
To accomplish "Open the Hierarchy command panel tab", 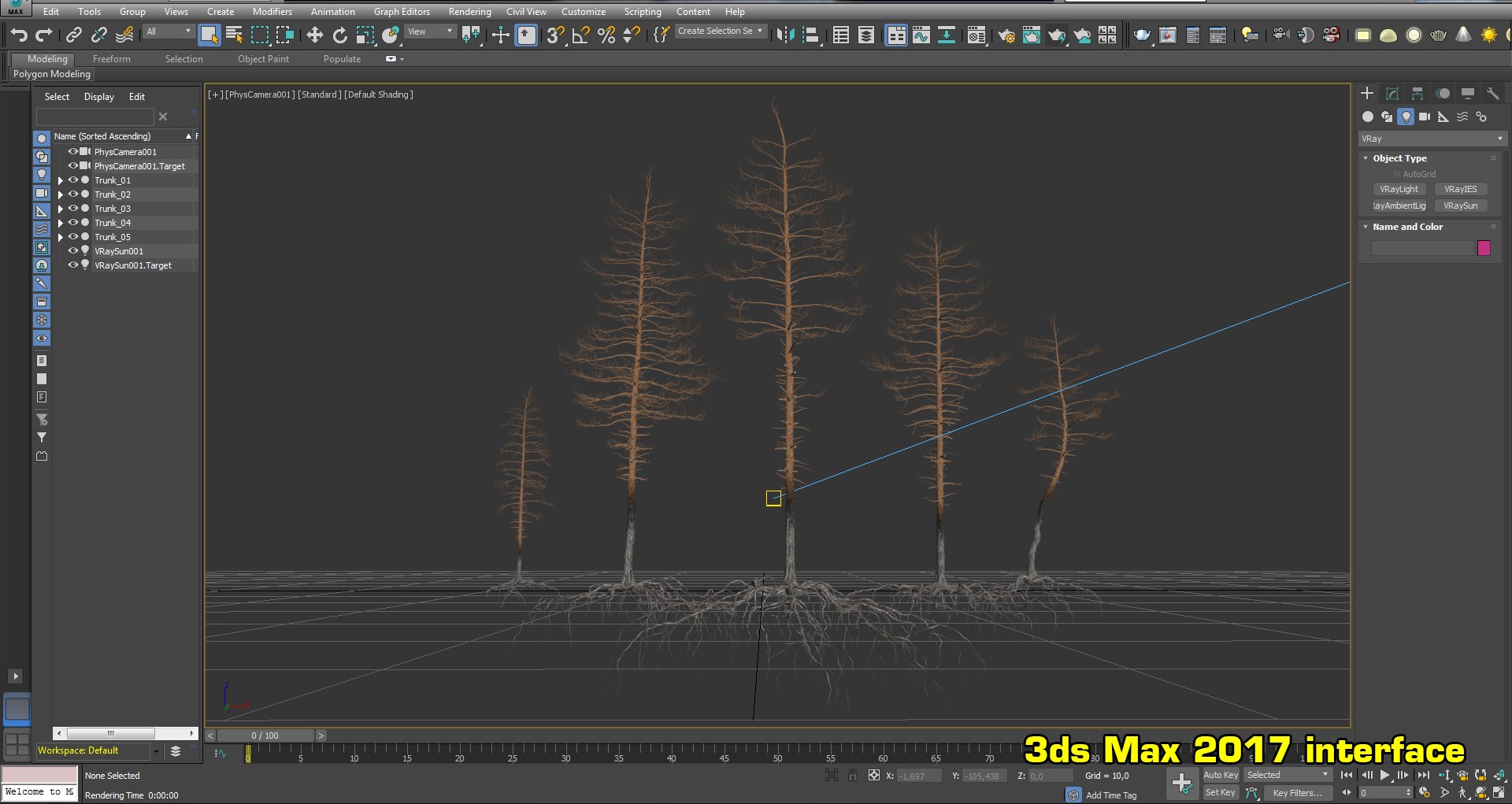I will pyautogui.click(x=1417, y=93).
